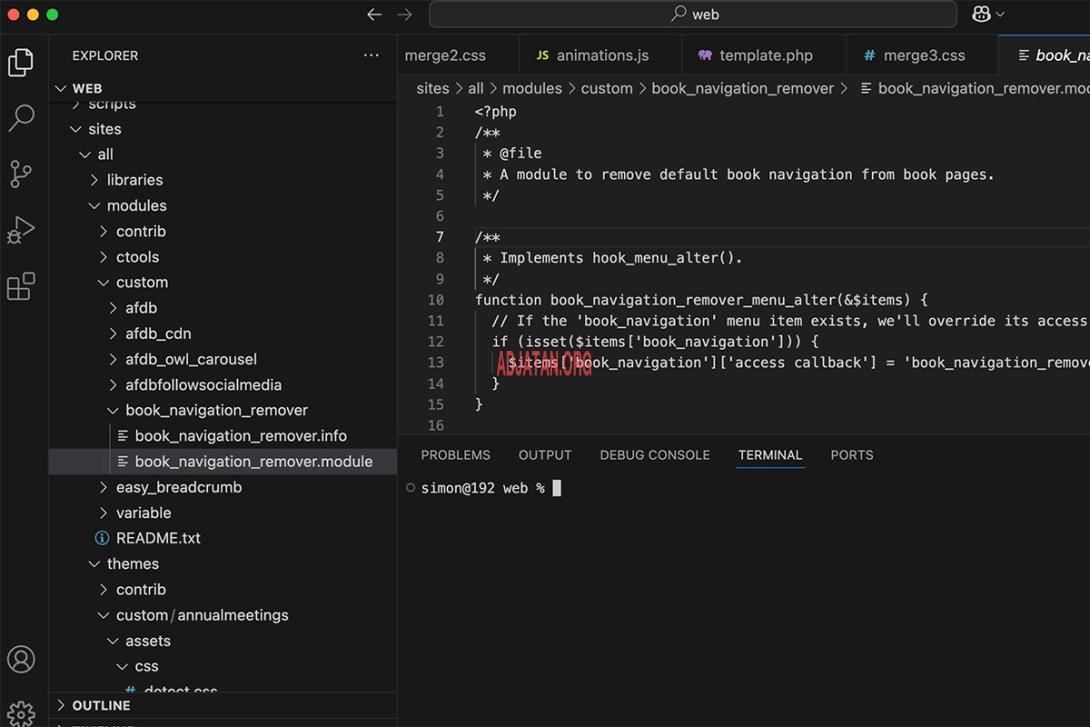This screenshot has width=1090, height=727.
Task: Switch to the DEBUG CONSOLE panel tab
Action: [x=654, y=455]
